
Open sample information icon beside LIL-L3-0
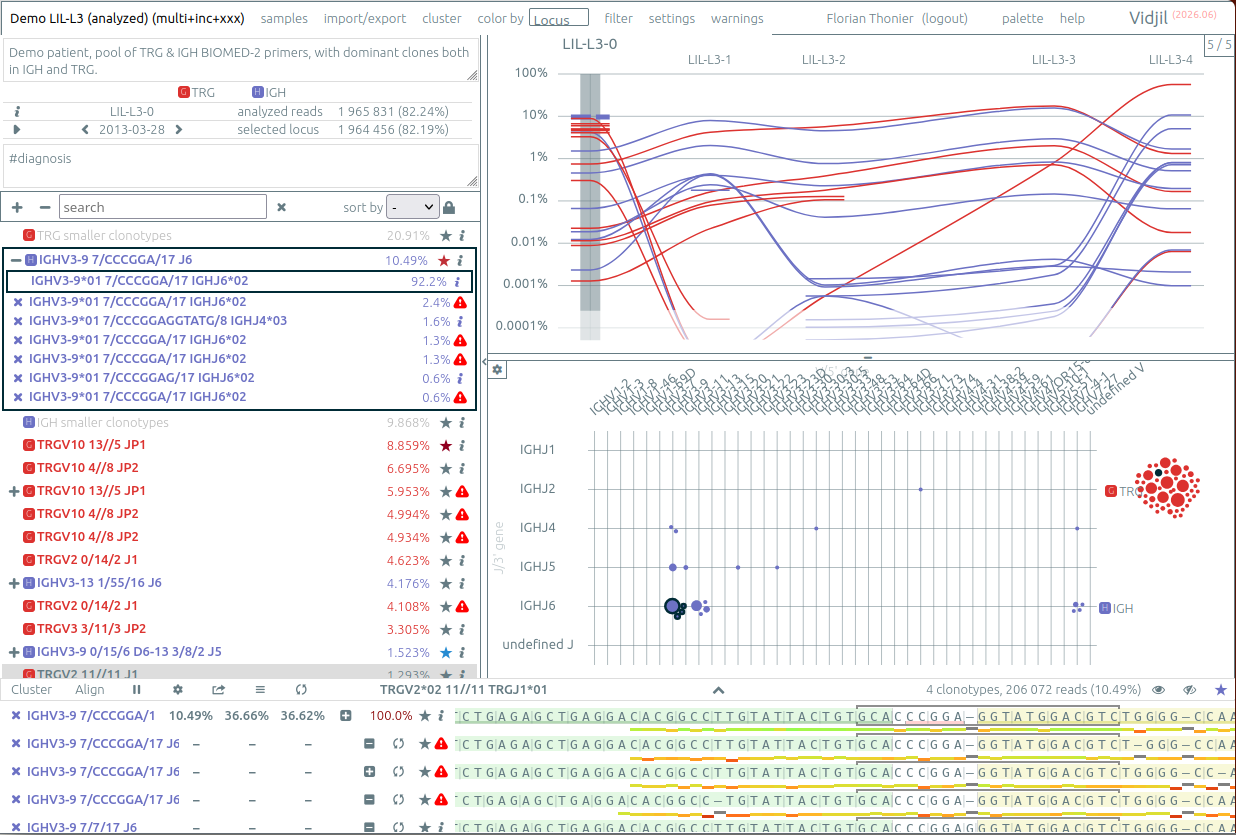tap(17, 112)
